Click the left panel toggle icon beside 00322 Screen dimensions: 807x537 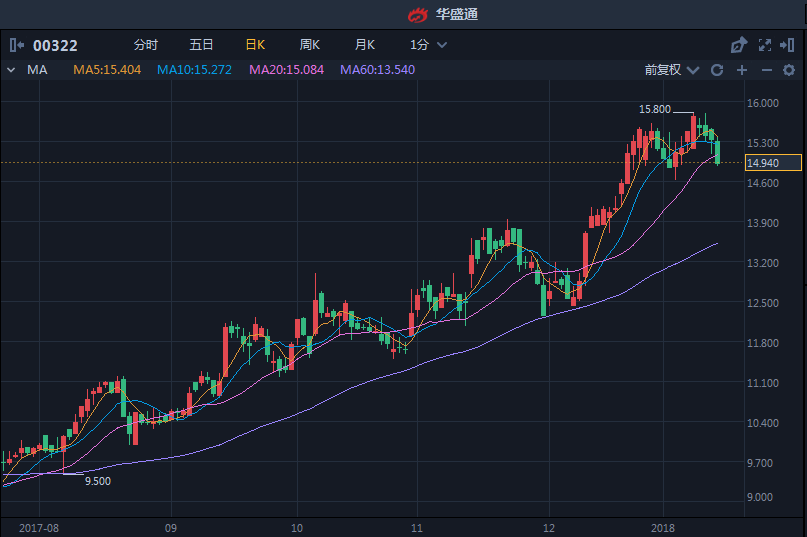17,45
